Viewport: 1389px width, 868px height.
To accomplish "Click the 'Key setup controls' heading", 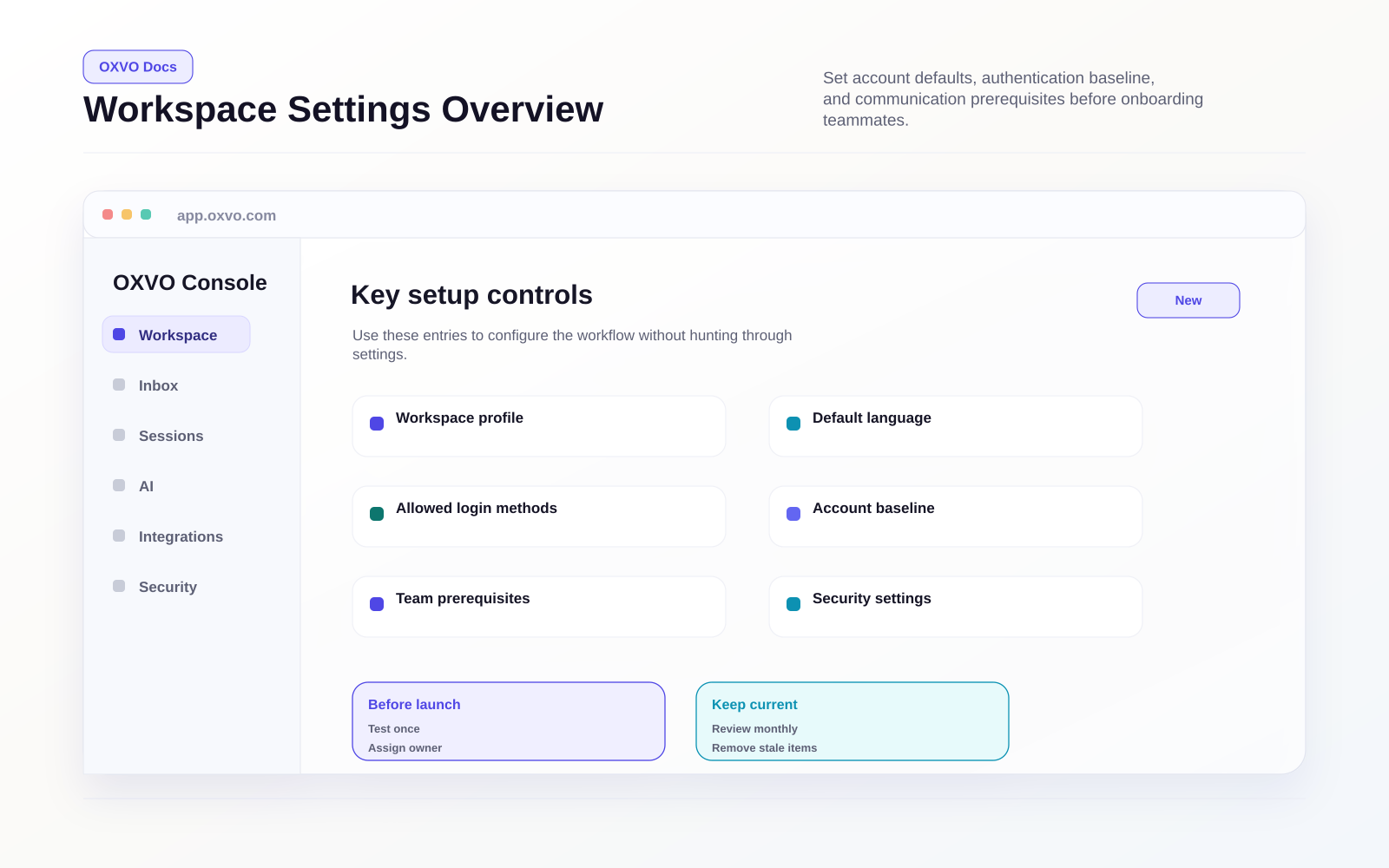I will pos(471,295).
